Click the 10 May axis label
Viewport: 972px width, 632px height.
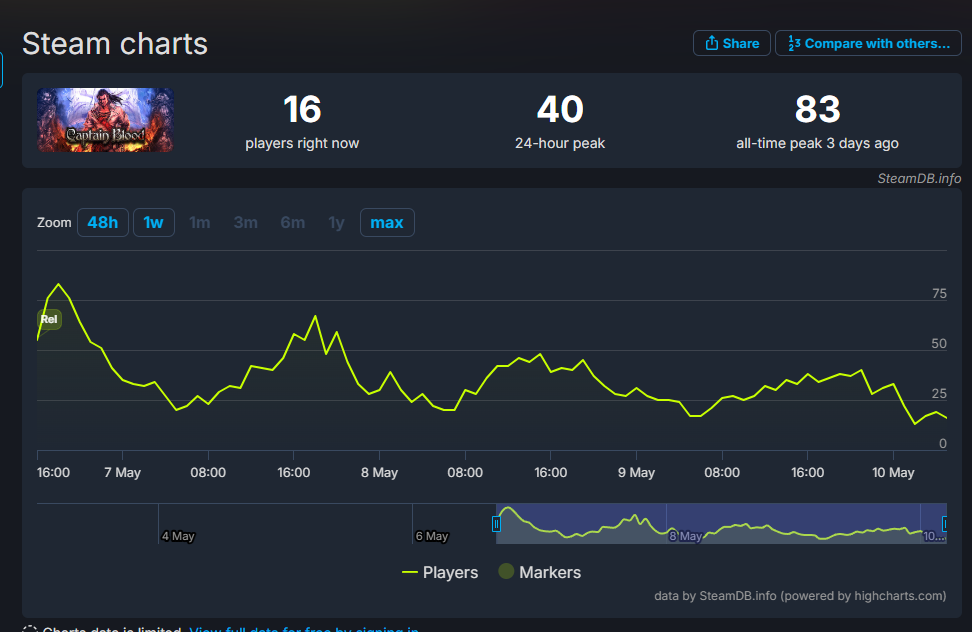point(893,473)
